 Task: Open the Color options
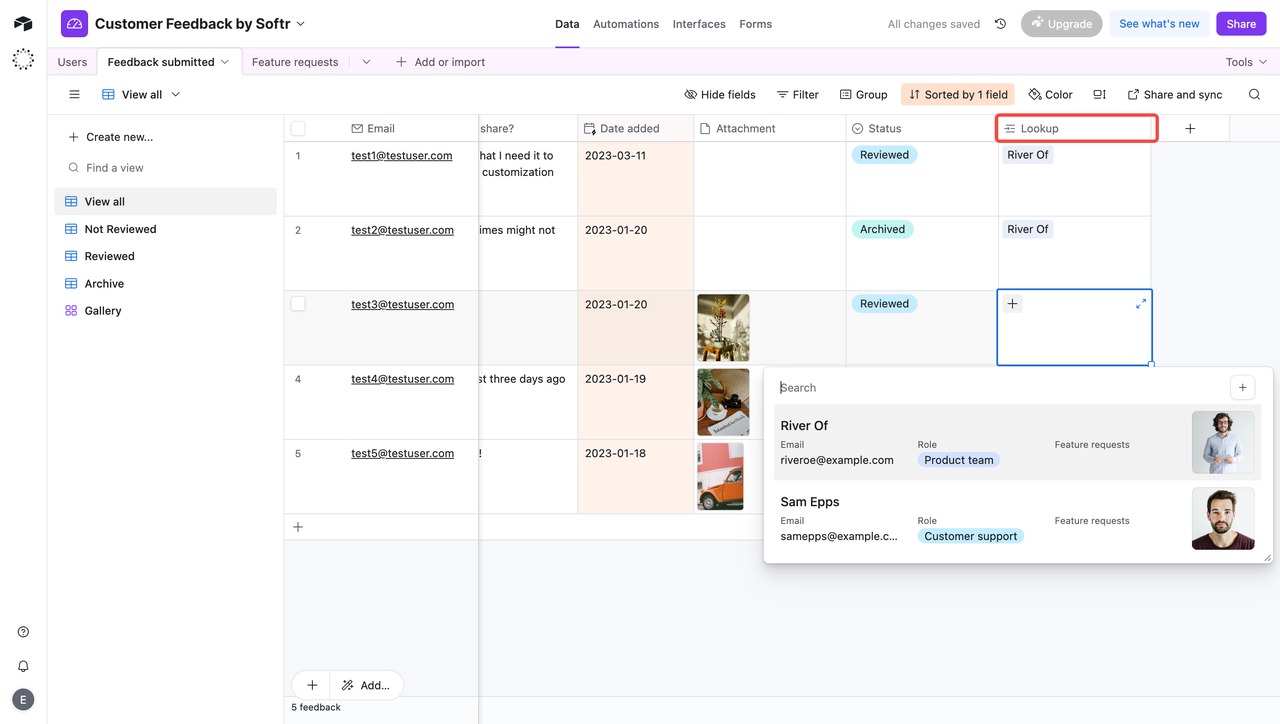[1049, 94]
